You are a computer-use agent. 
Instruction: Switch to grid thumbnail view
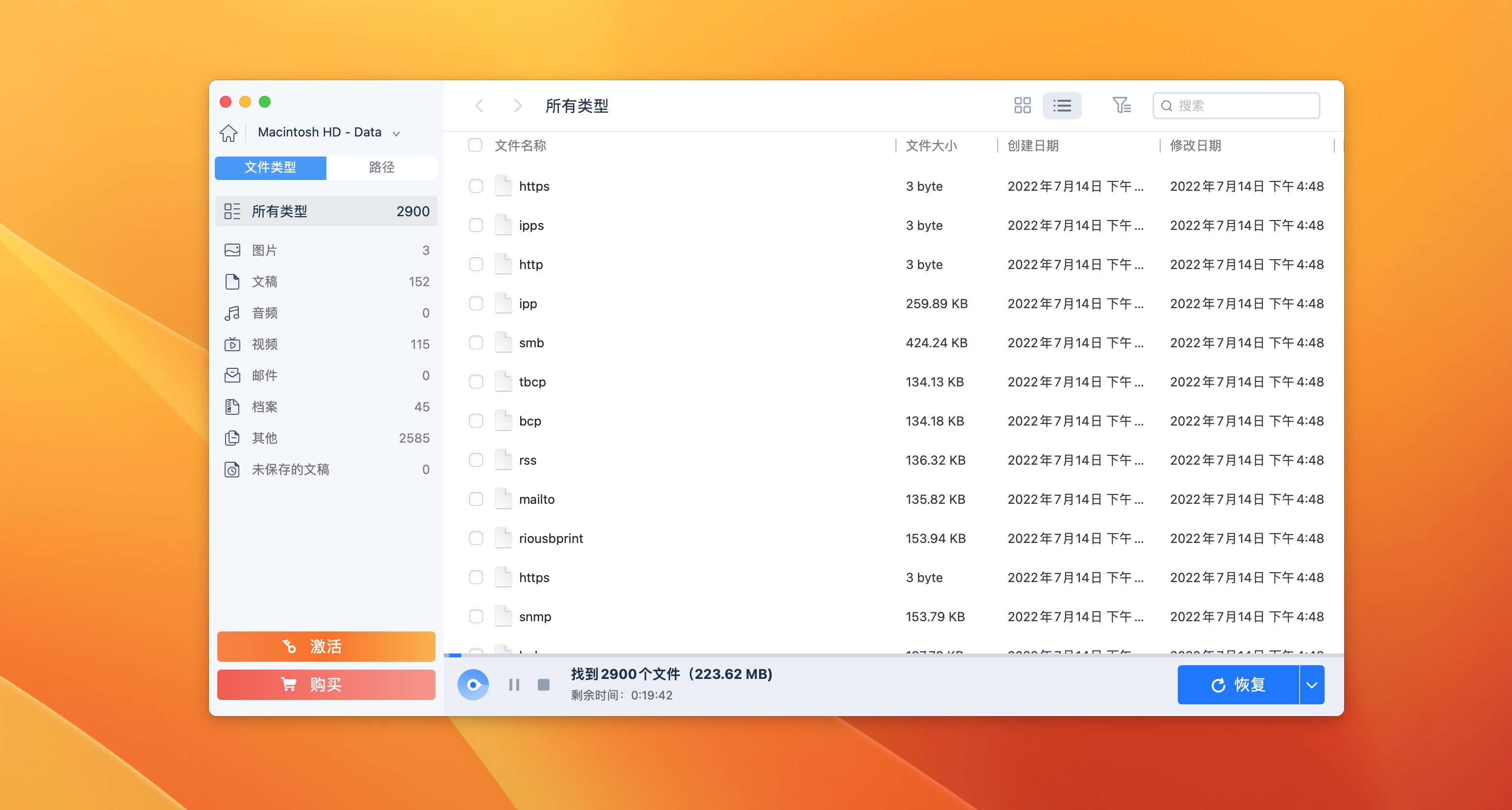(x=1022, y=106)
